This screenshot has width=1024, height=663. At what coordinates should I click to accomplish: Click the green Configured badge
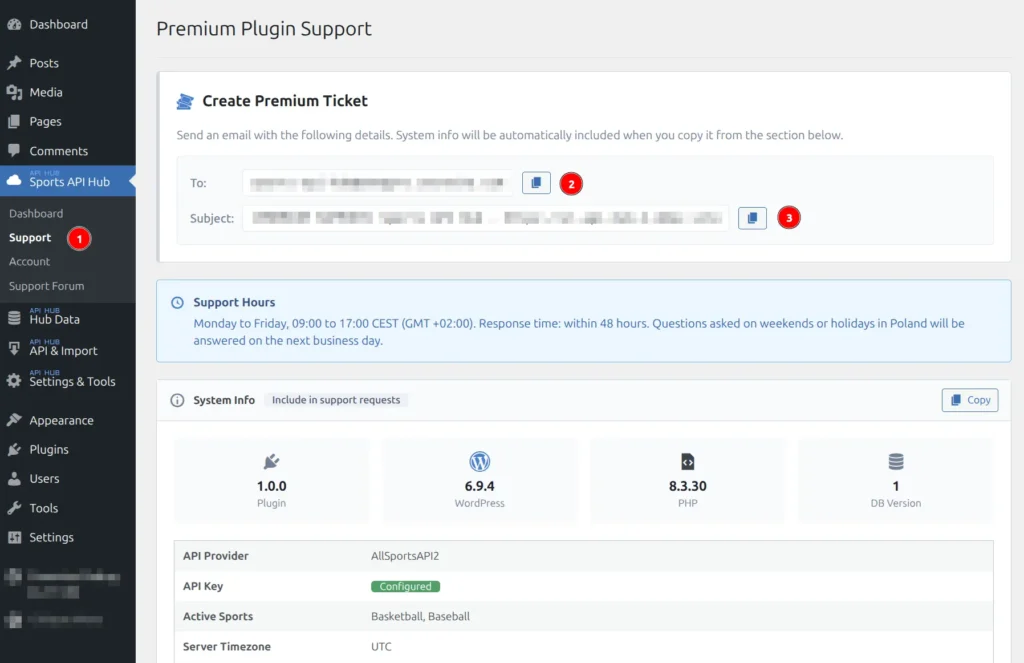[406, 587]
